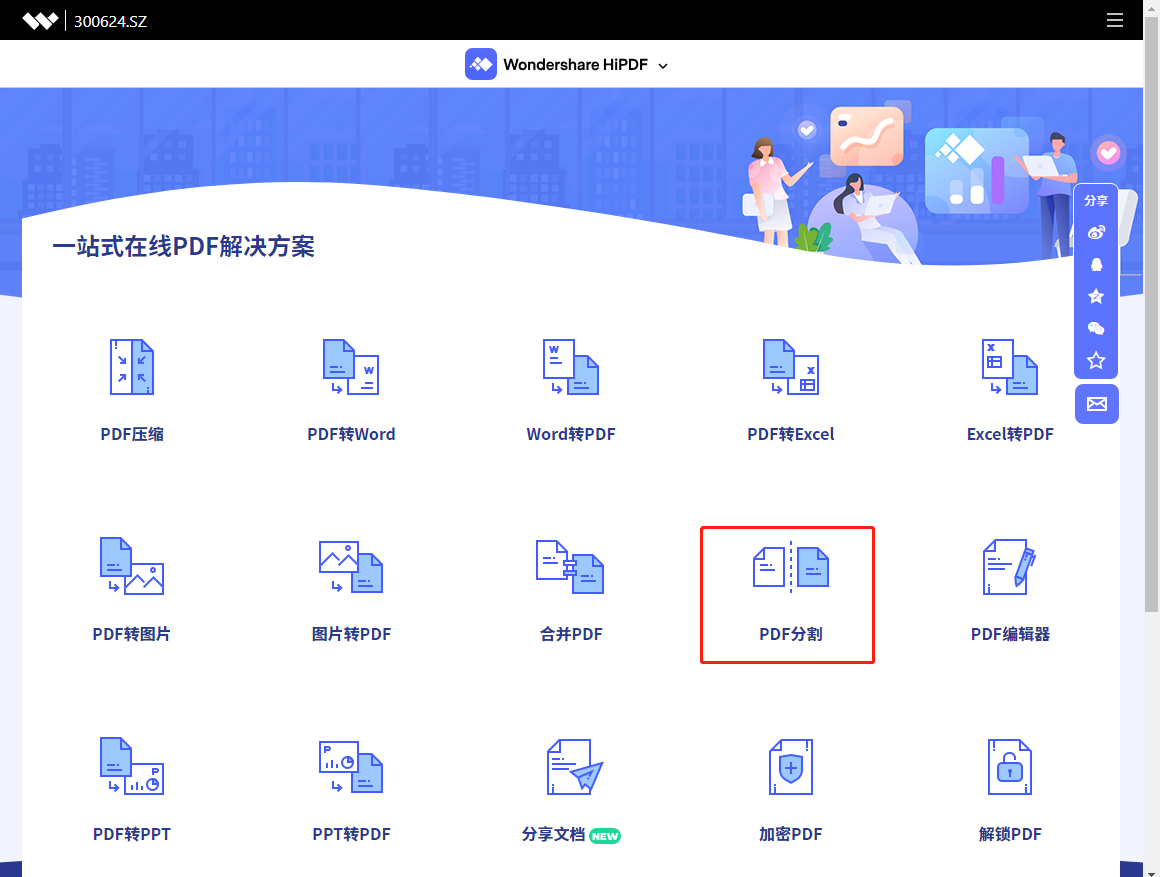Viewport: 1160px width, 877px height.
Task: Share via the QQ penguin icon
Action: click(1096, 265)
